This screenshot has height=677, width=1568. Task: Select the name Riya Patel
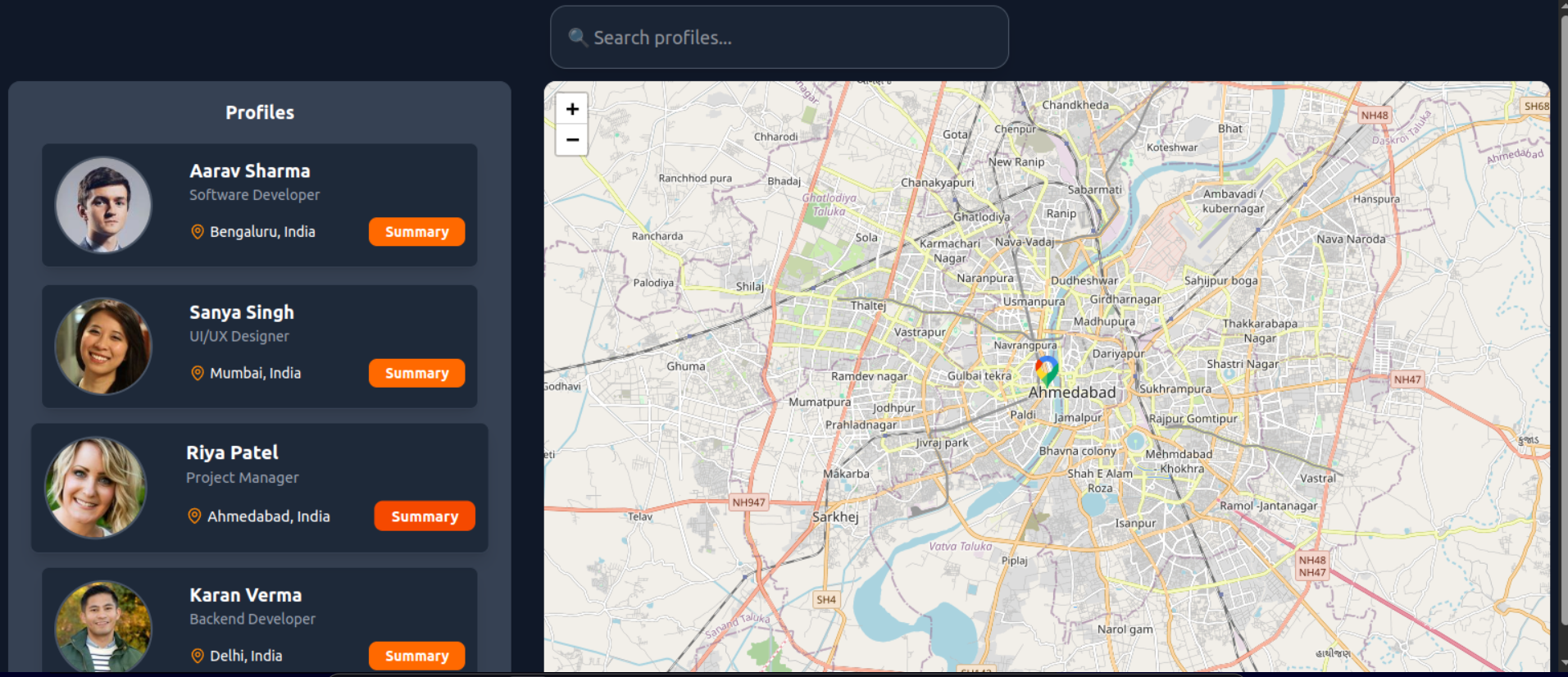[x=232, y=452]
